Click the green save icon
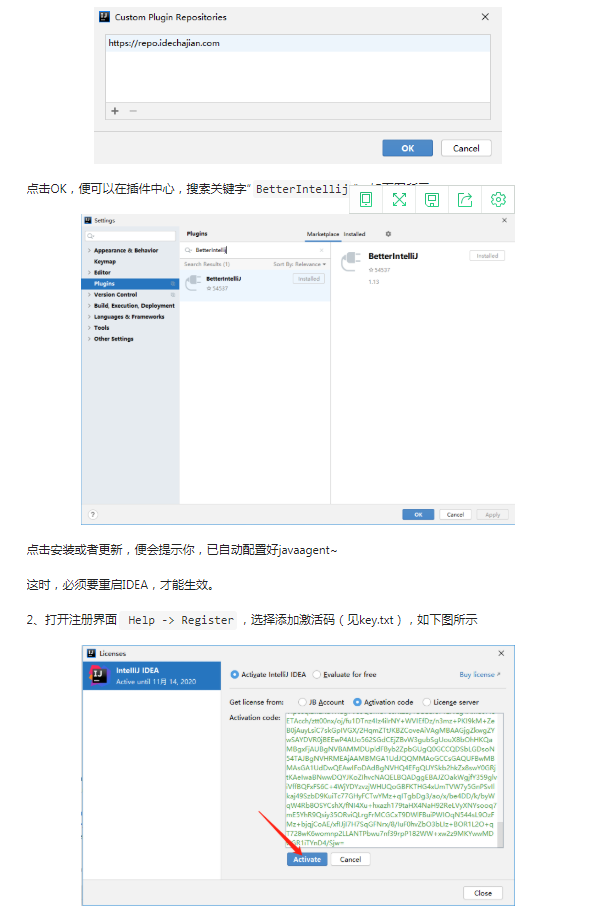The image size is (598, 910). (432, 200)
